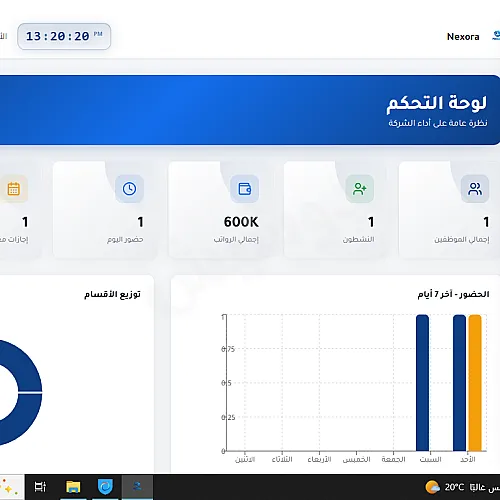This screenshot has height=500, width=500.
Task: Open File Explorer from the taskbar
Action: 73,487
